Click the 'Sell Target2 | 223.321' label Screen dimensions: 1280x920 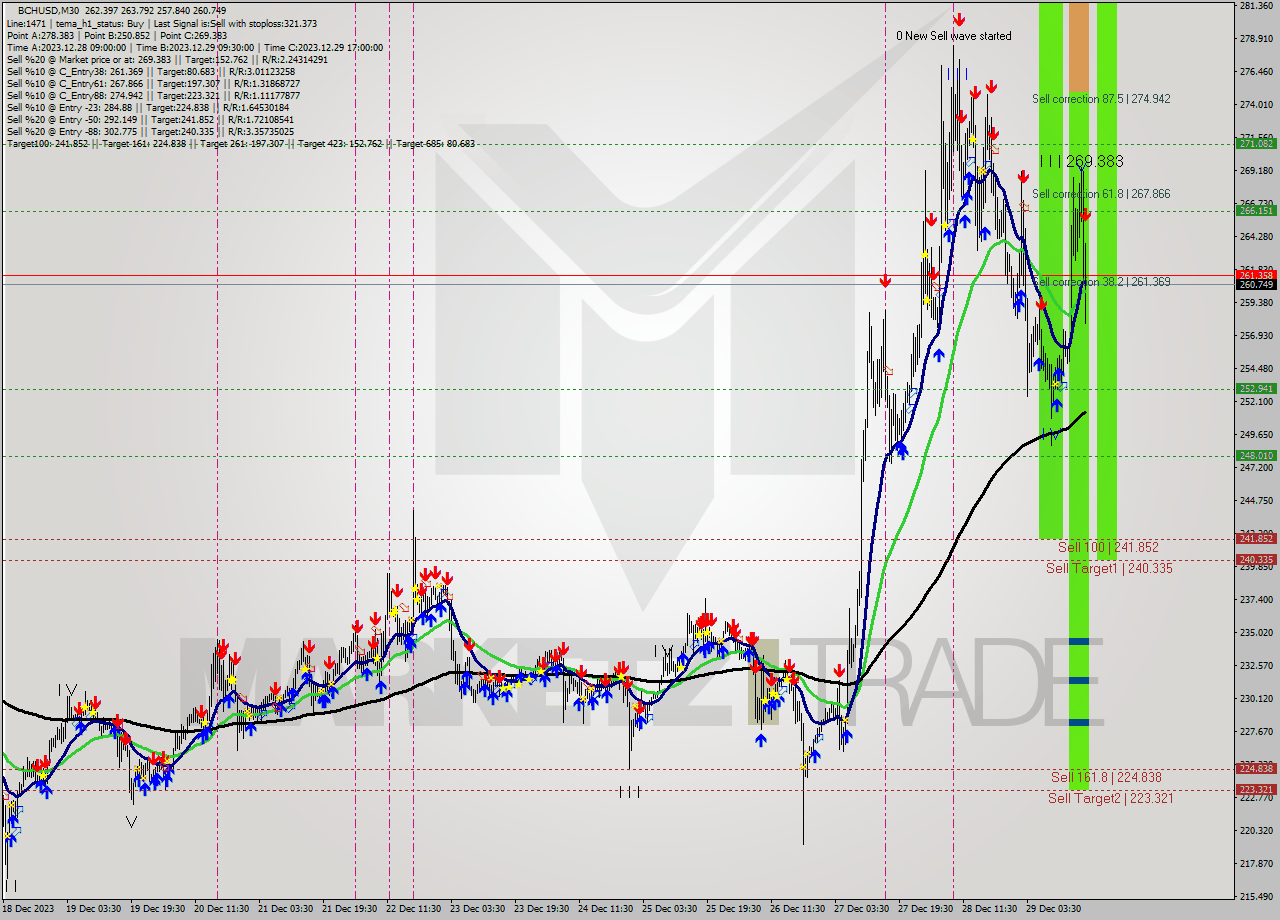1110,798
